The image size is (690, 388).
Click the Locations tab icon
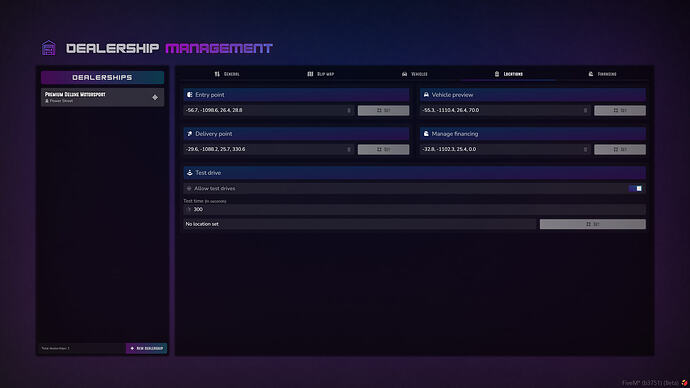coord(497,74)
